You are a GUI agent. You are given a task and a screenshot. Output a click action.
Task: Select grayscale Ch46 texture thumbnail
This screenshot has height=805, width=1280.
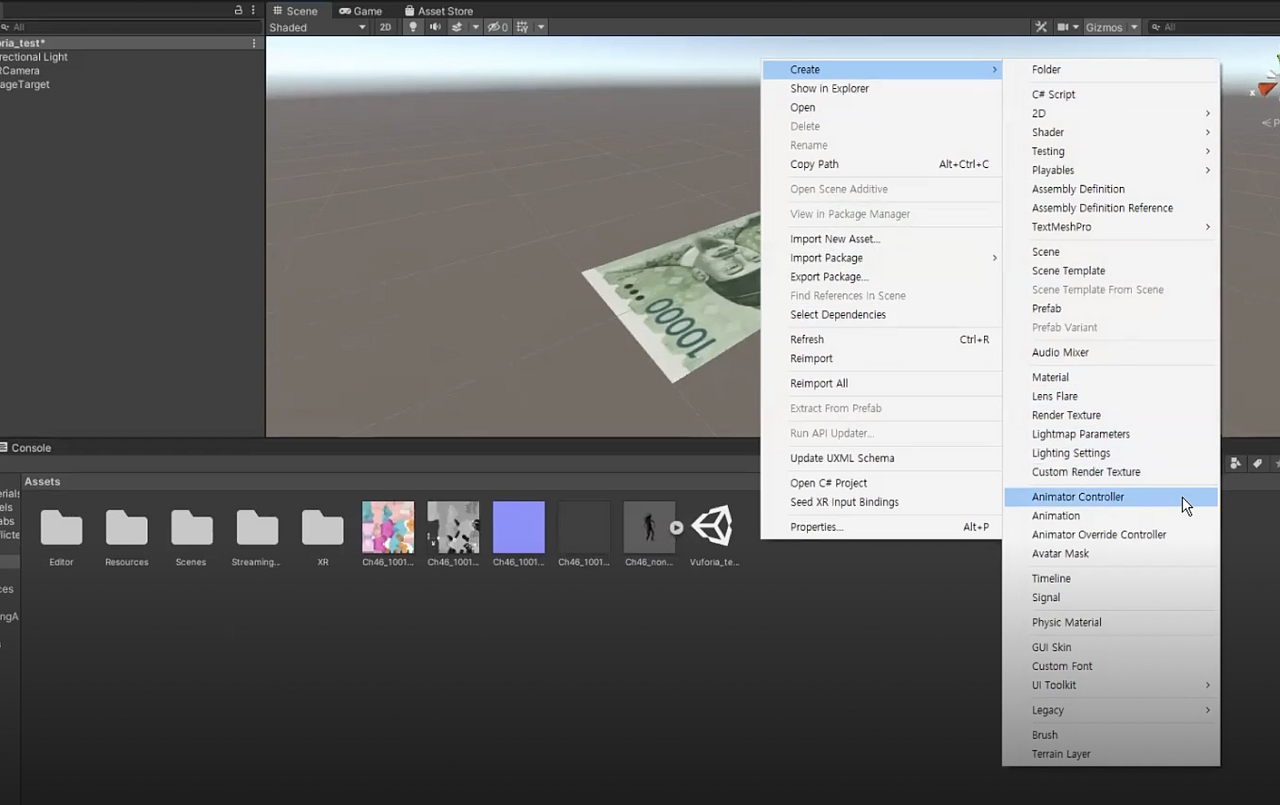click(x=453, y=527)
